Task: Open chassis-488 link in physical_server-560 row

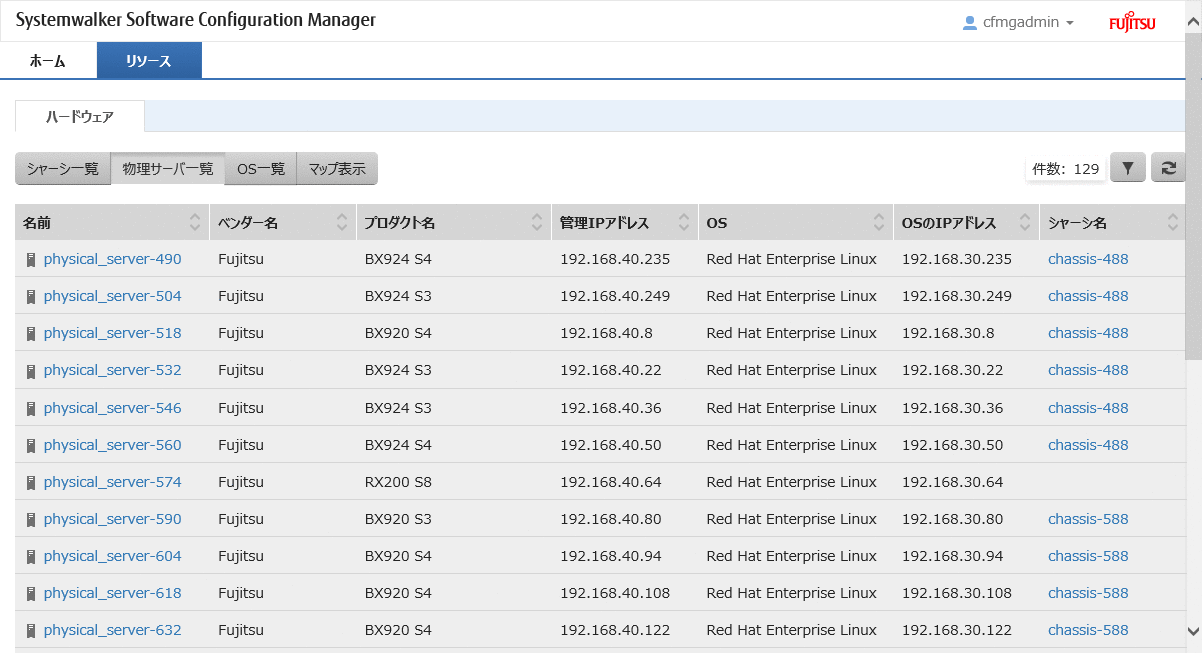Action: tap(1088, 445)
